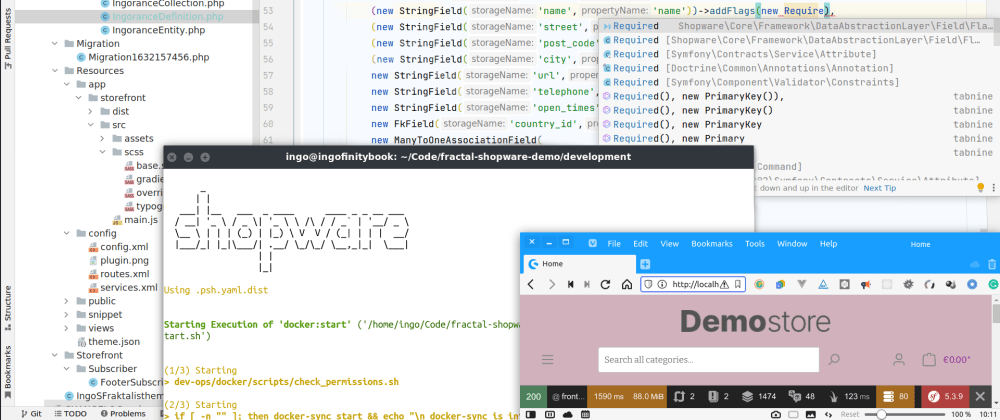Image resolution: width=1000 pixels, height=420 pixels.
Task: Toggle Vivaldi side panel visibility
Action: tap(529, 414)
